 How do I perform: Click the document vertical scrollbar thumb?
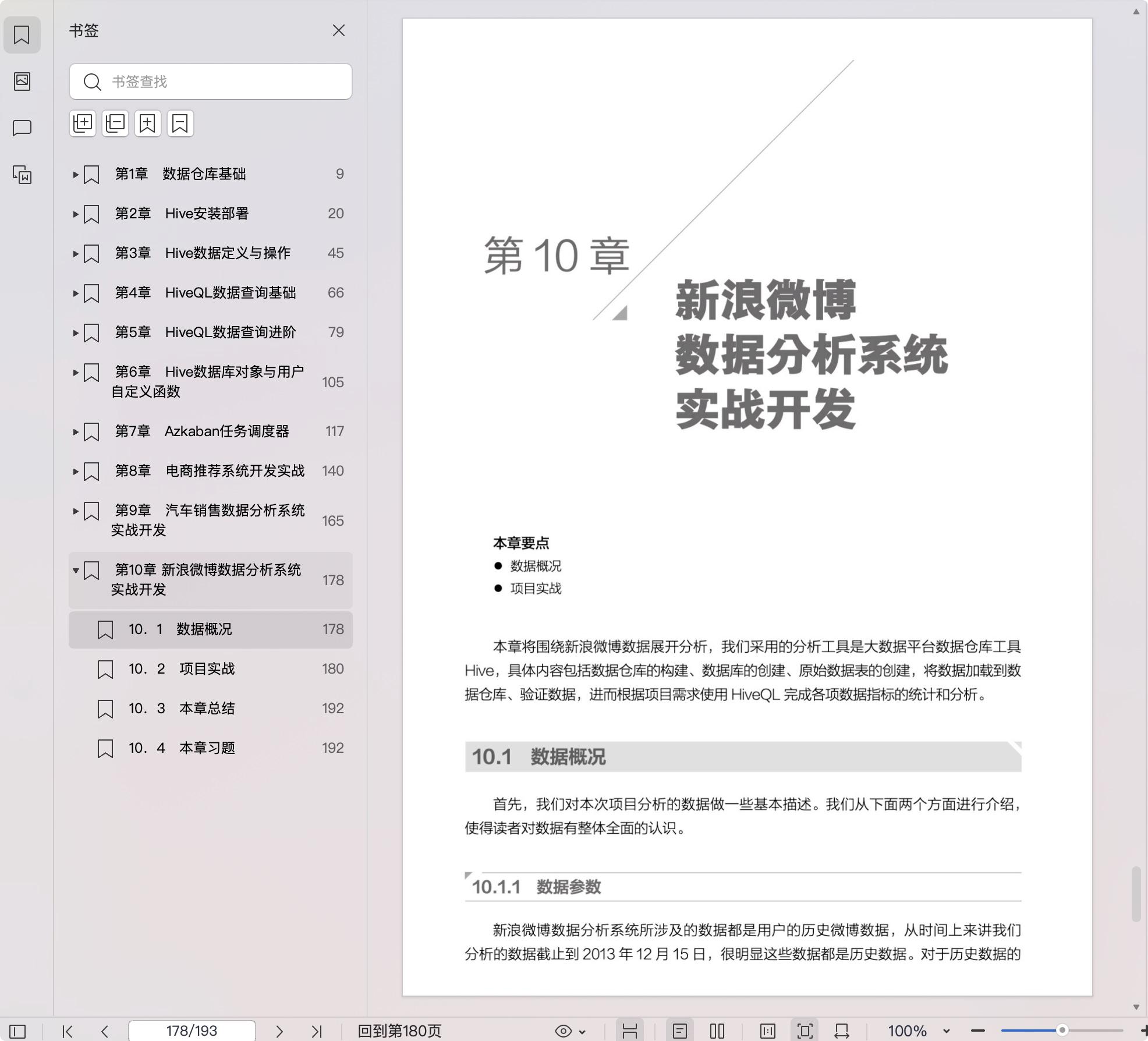[1136, 894]
